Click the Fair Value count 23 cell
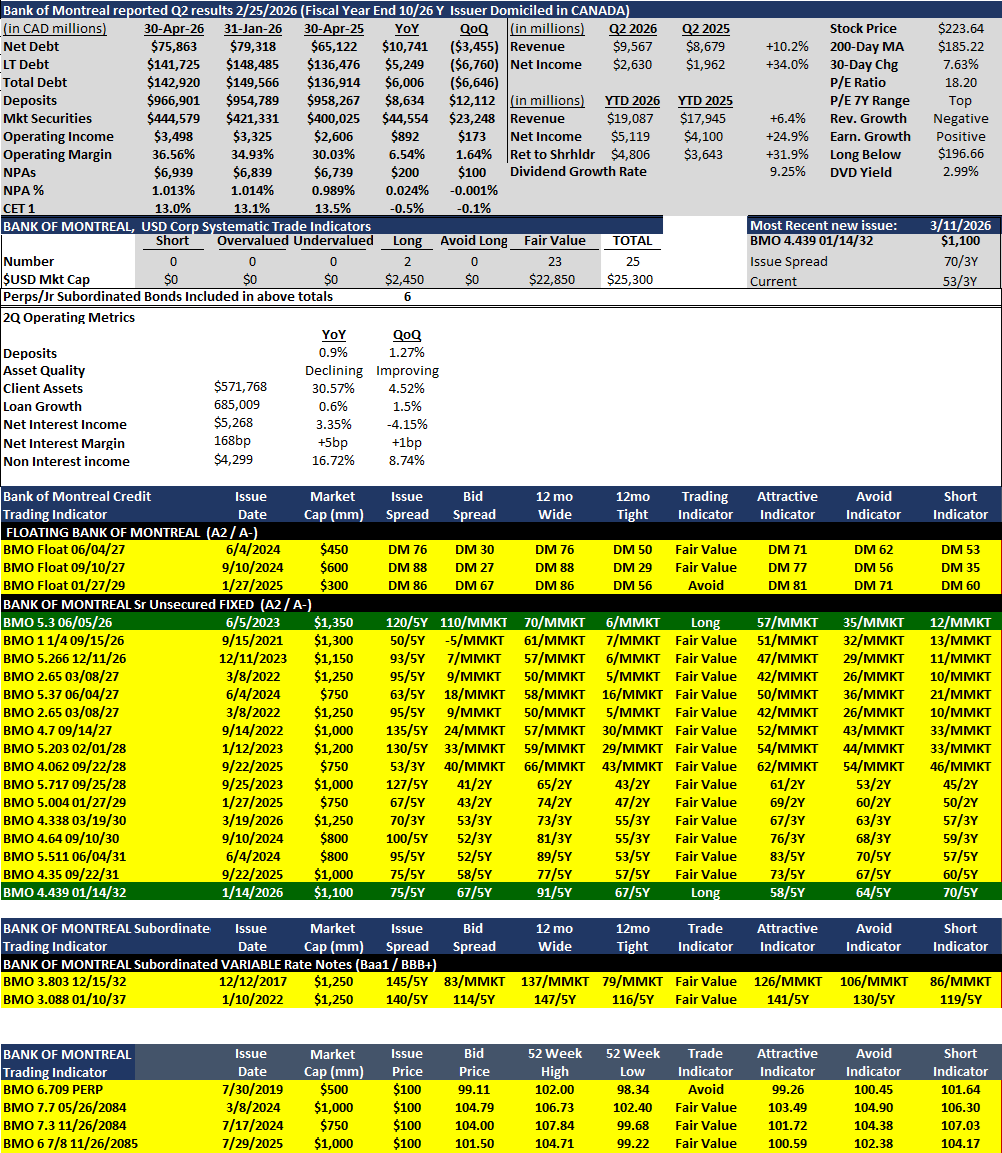Image resolution: width=1002 pixels, height=1153 pixels. [554, 262]
